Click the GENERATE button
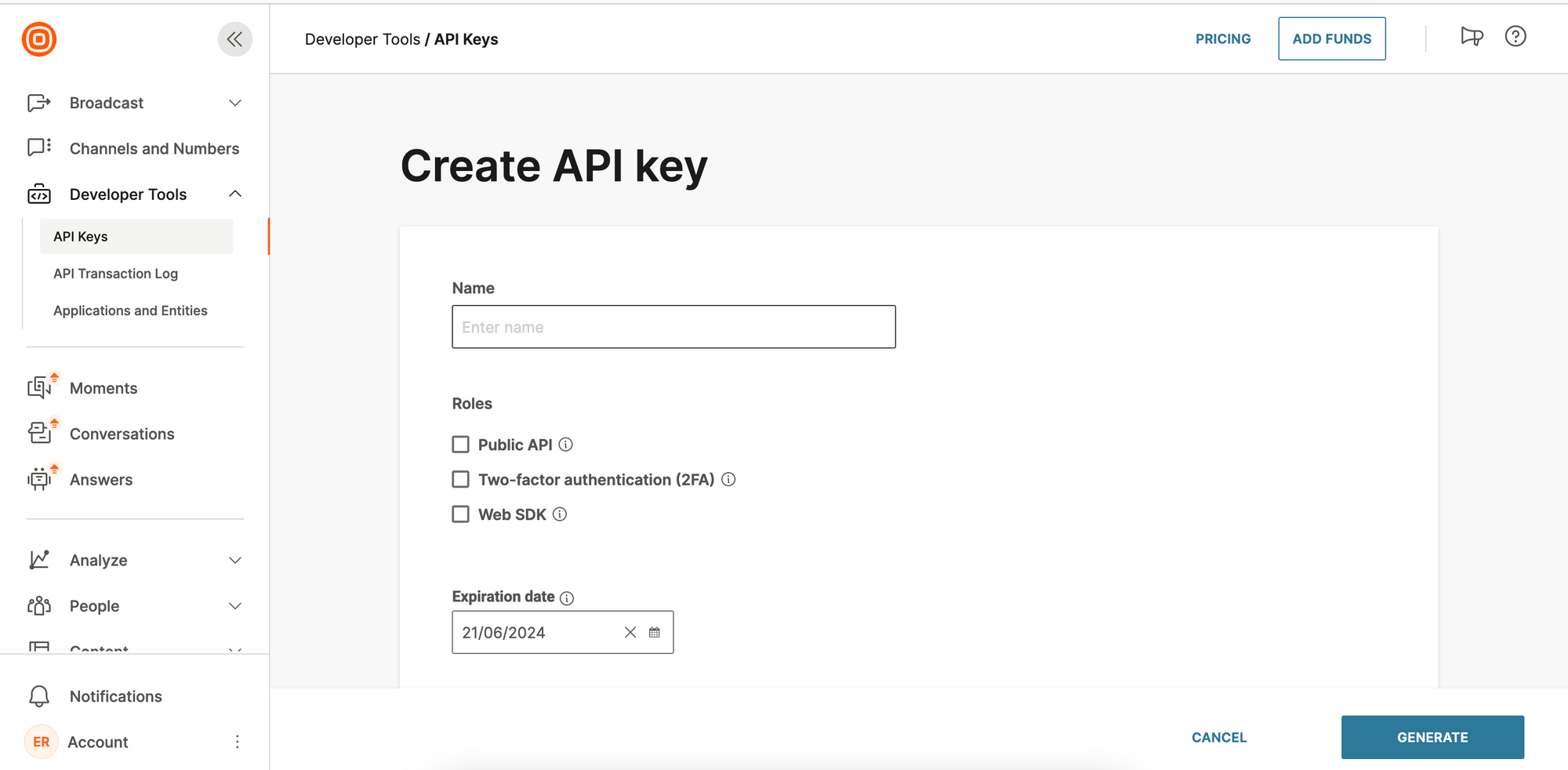Viewport: 1568px width, 770px height. pos(1432,737)
